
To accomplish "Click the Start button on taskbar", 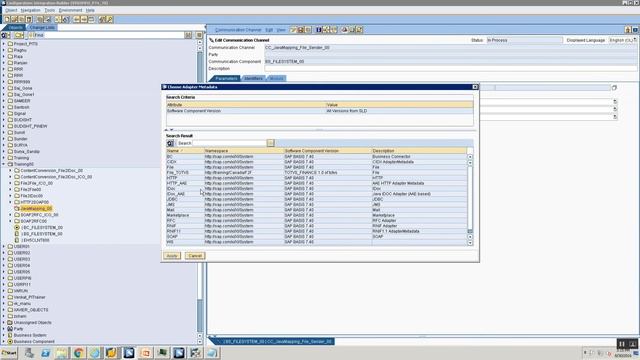I will (9, 353).
